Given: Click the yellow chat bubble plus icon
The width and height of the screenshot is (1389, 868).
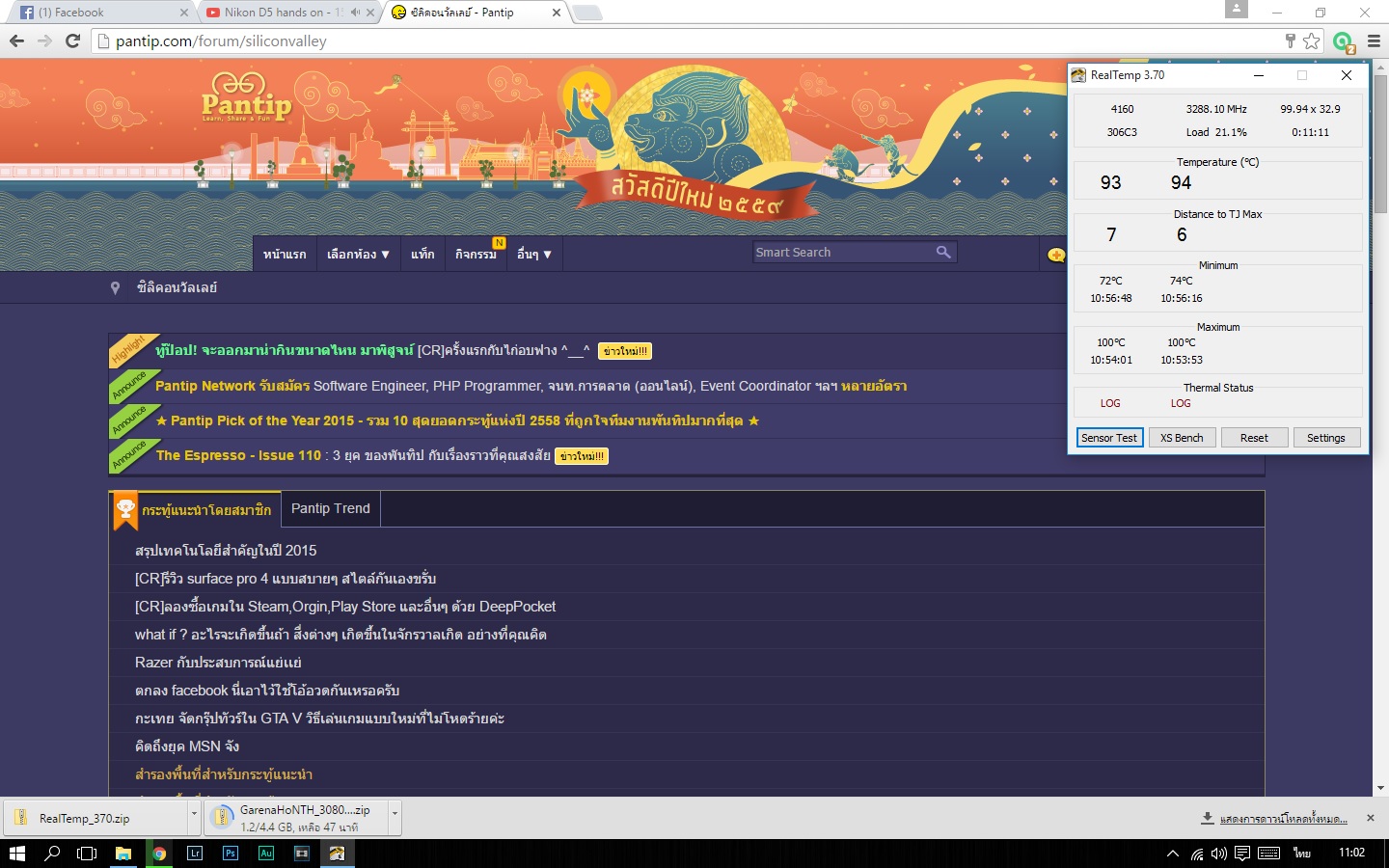Looking at the screenshot, I should [1056, 255].
